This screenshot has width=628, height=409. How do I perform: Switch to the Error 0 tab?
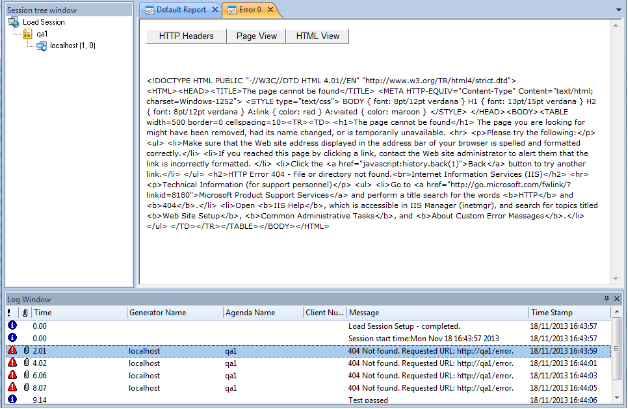click(x=250, y=10)
